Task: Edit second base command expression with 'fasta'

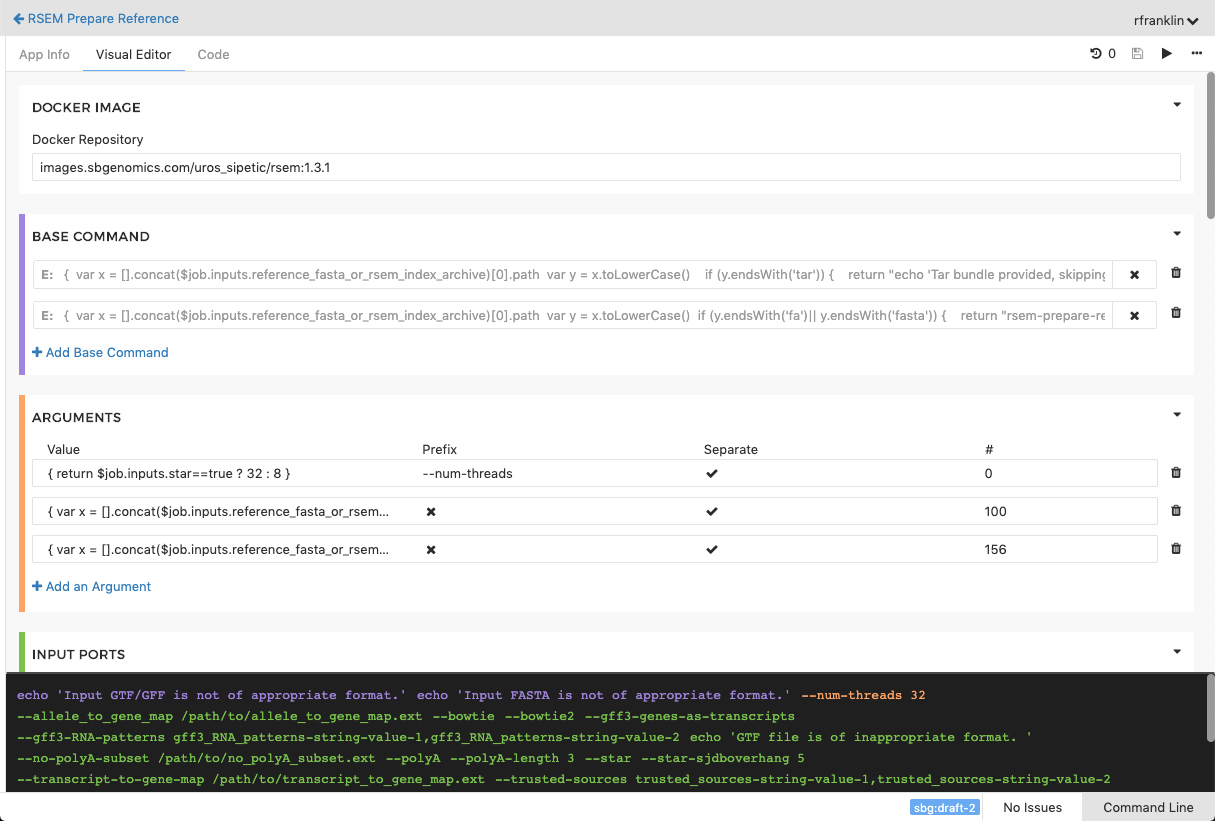Action: click(x=573, y=315)
